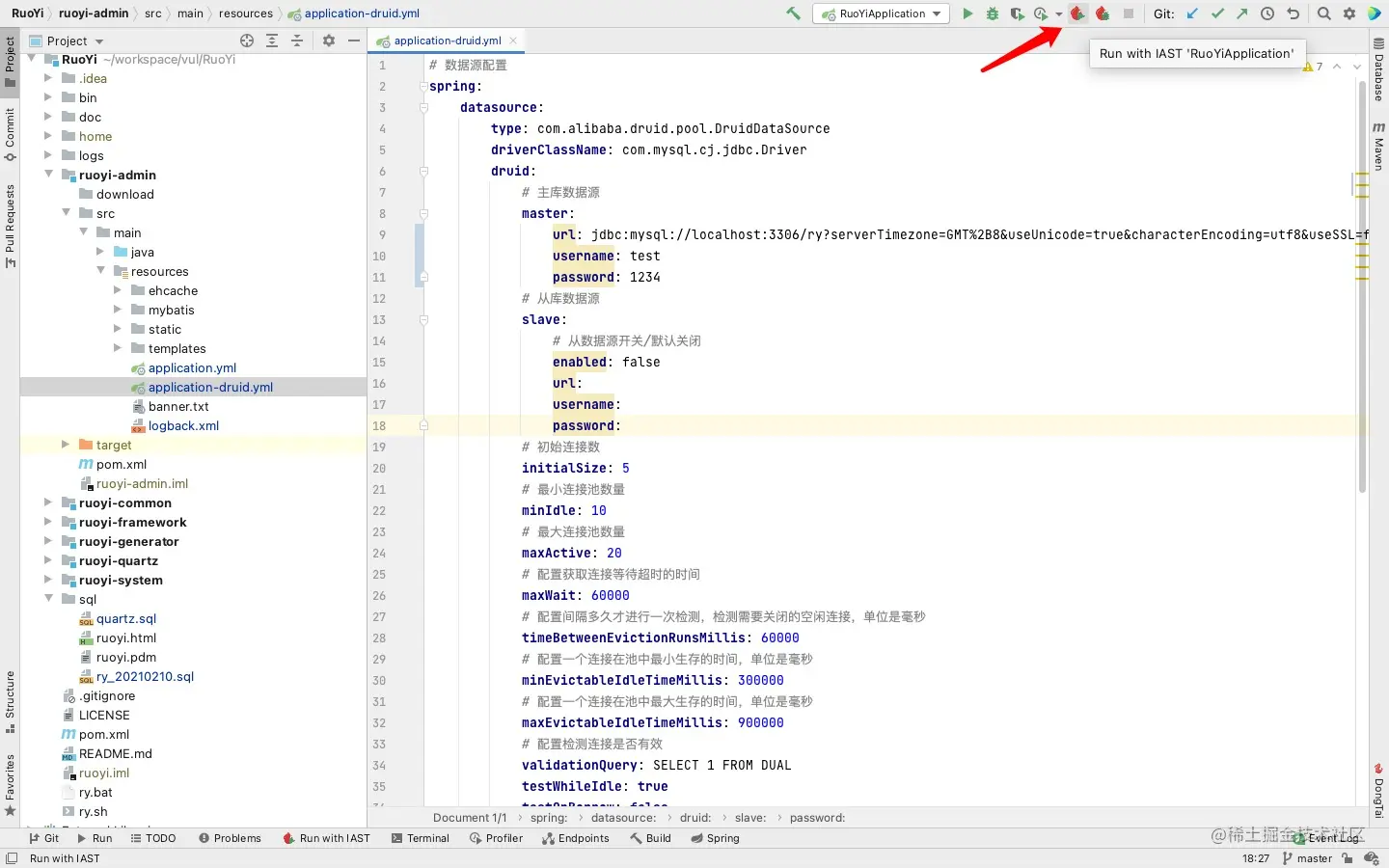Click Run with Coverage icon
1389x868 pixels.
coord(1017,14)
